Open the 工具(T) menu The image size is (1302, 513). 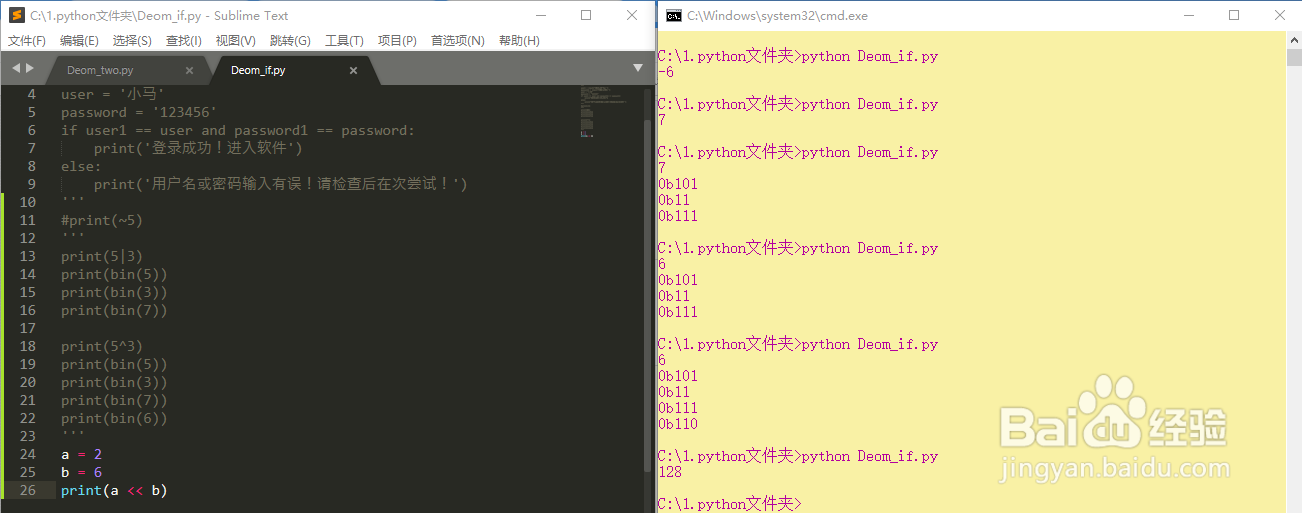pyautogui.click(x=344, y=41)
